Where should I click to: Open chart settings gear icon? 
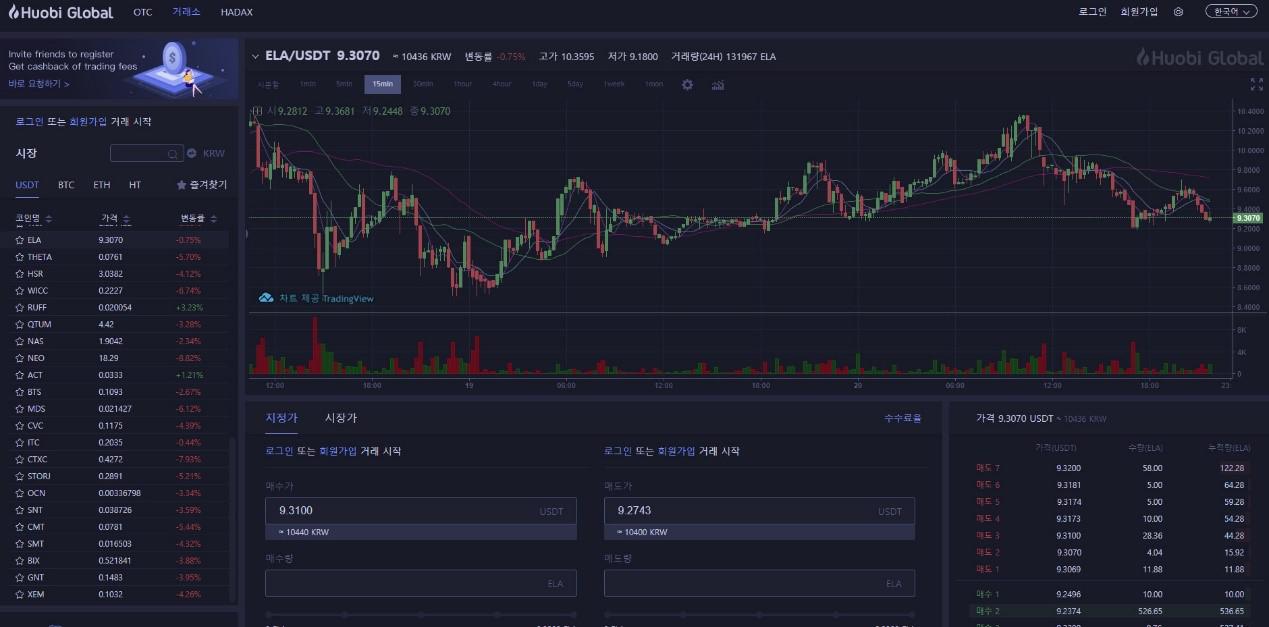687,84
